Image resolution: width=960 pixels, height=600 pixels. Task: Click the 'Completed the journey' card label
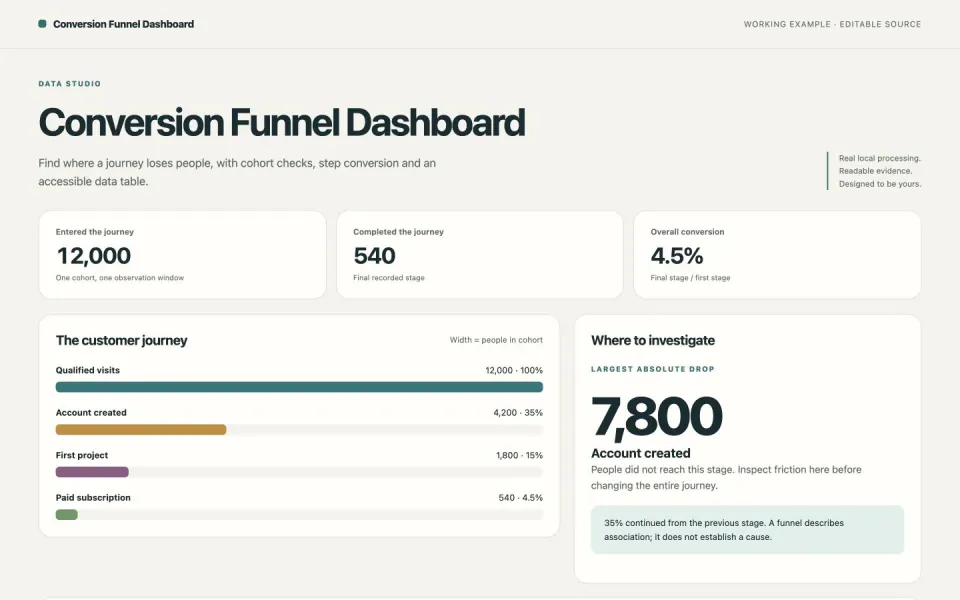398,231
